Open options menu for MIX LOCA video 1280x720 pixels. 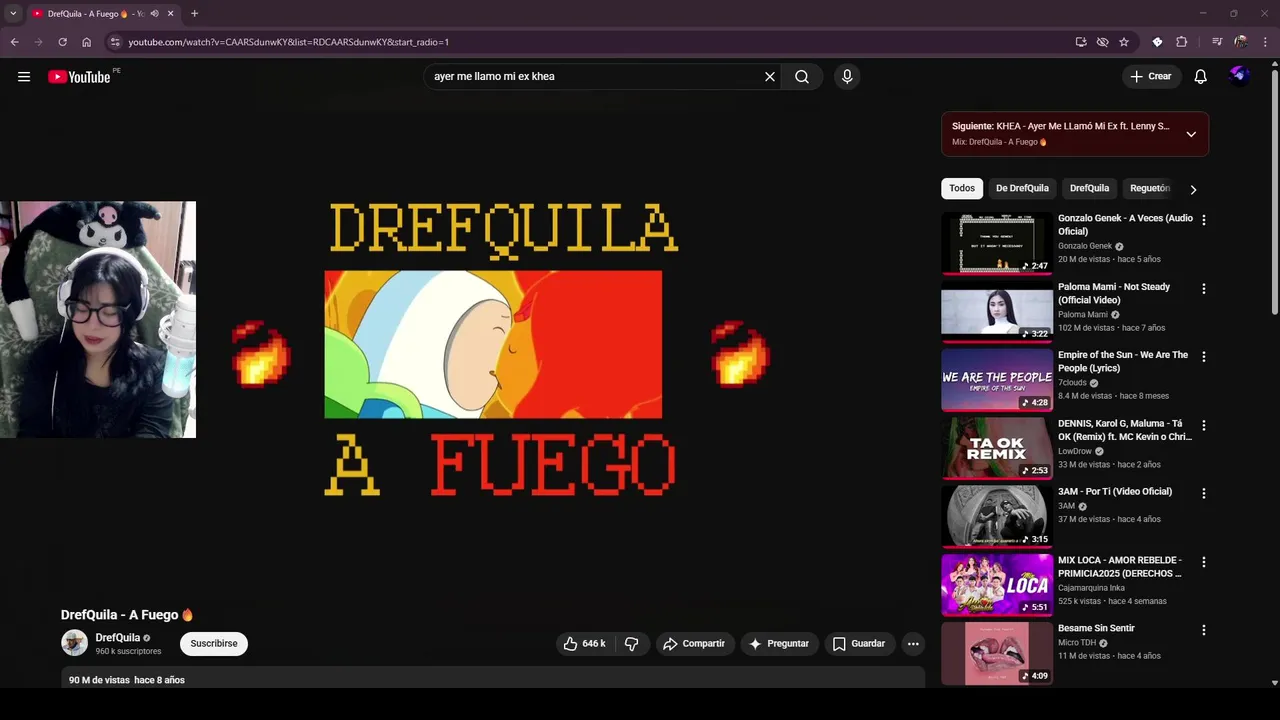click(x=1204, y=563)
